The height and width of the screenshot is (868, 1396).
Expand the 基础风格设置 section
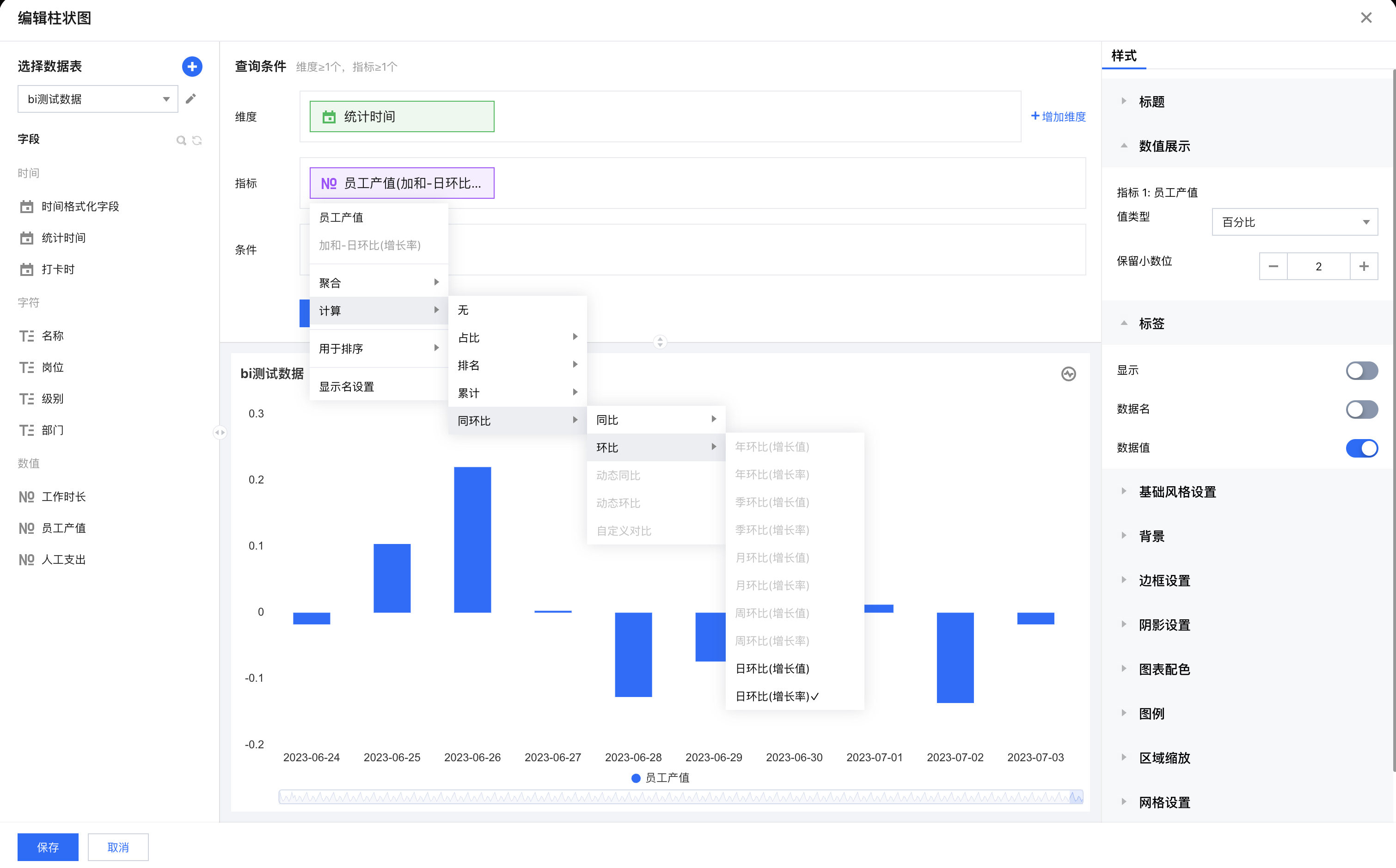click(x=1177, y=492)
